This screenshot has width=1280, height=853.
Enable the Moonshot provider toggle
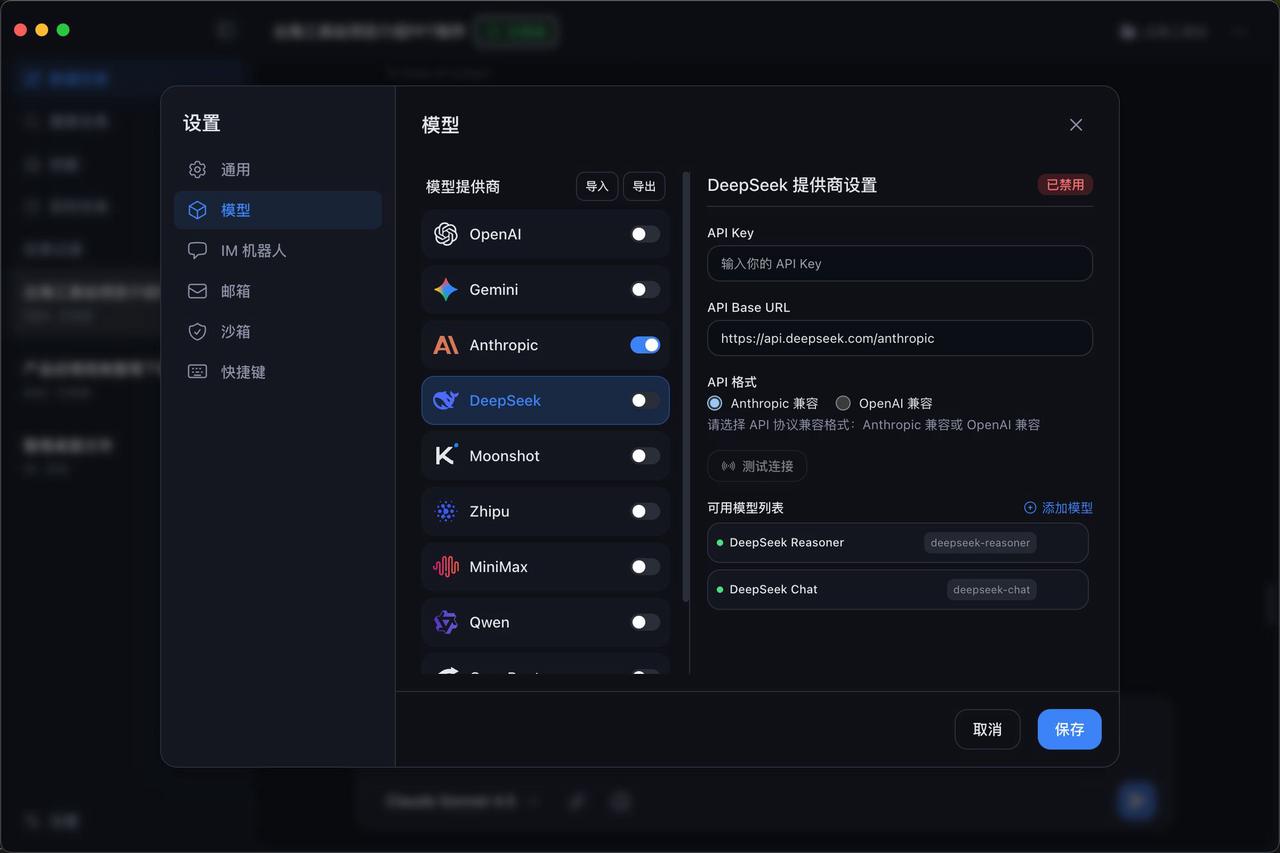tap(645, 456)
